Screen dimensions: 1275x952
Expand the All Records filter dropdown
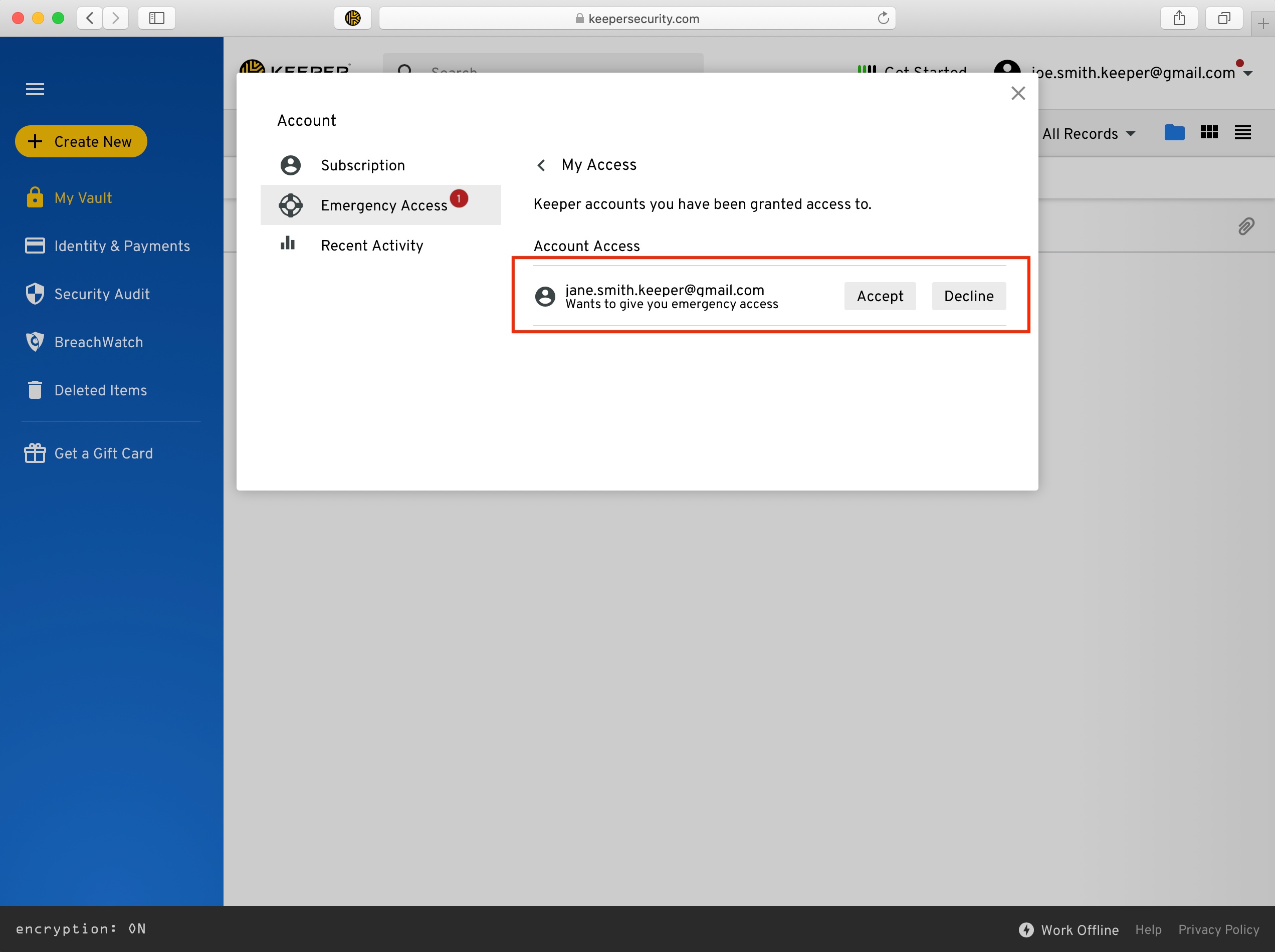[1089, 134]
